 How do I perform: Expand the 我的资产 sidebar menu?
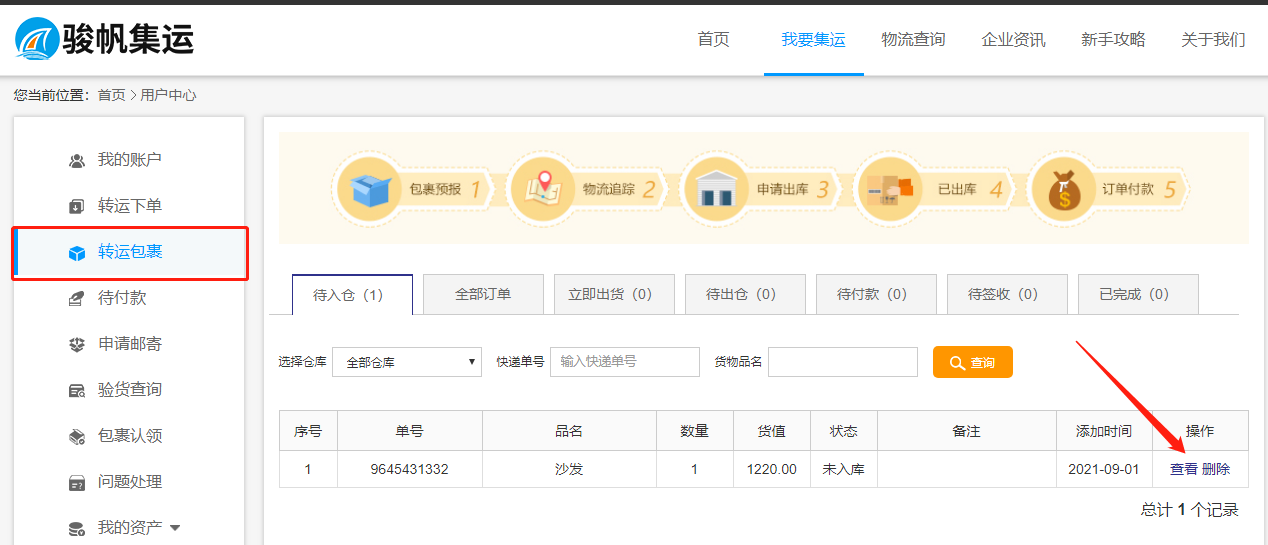tap(138, 527)
